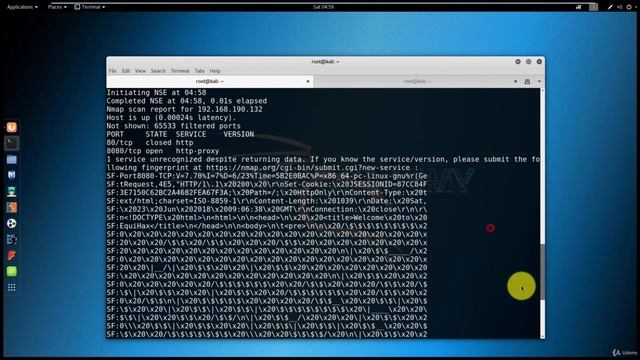Open the Terminal menu in menu bar
640x360 pixels.
coord(180,71)
